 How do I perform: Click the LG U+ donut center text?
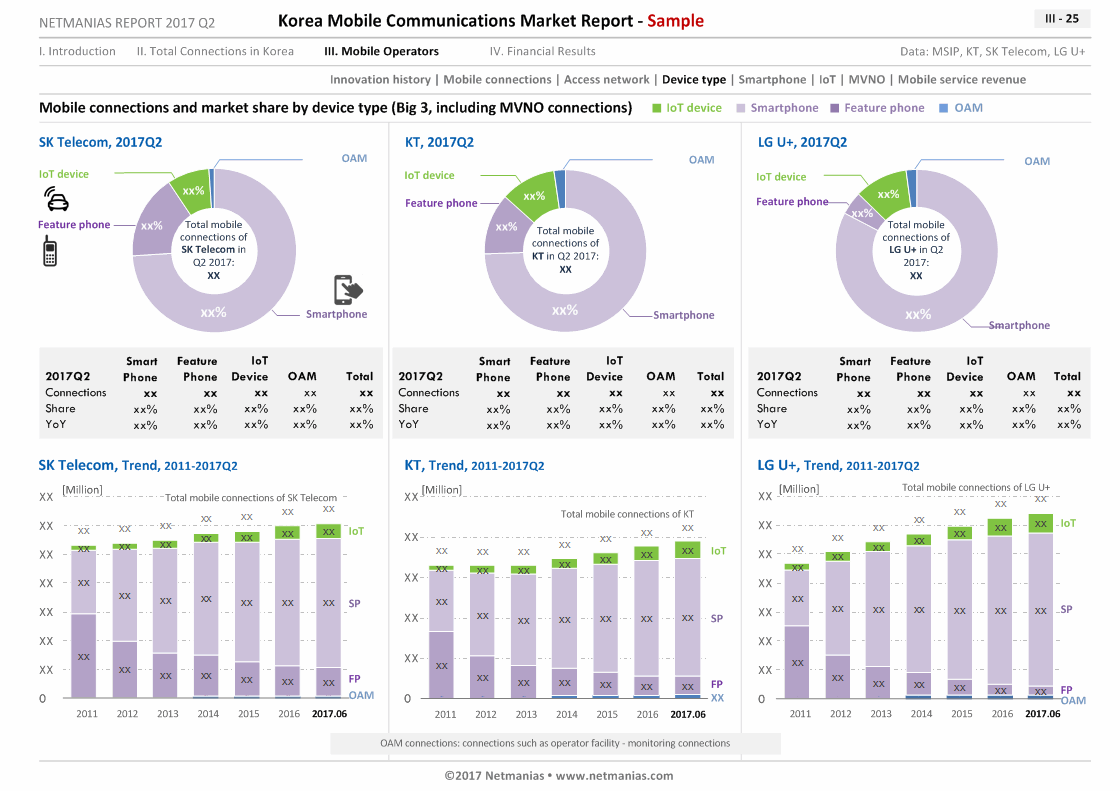coord(916,249)
